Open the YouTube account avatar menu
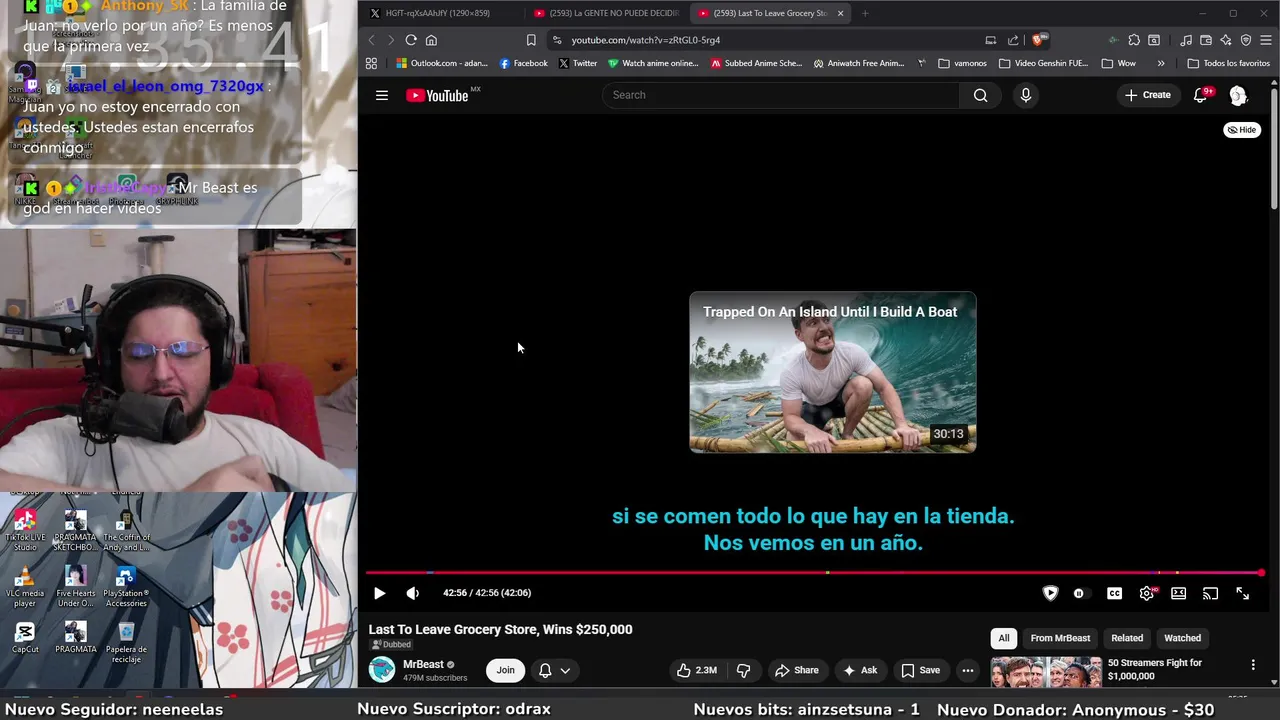Image resolution: width=1280 pixels, height=720 pixels. (1238, 95)
